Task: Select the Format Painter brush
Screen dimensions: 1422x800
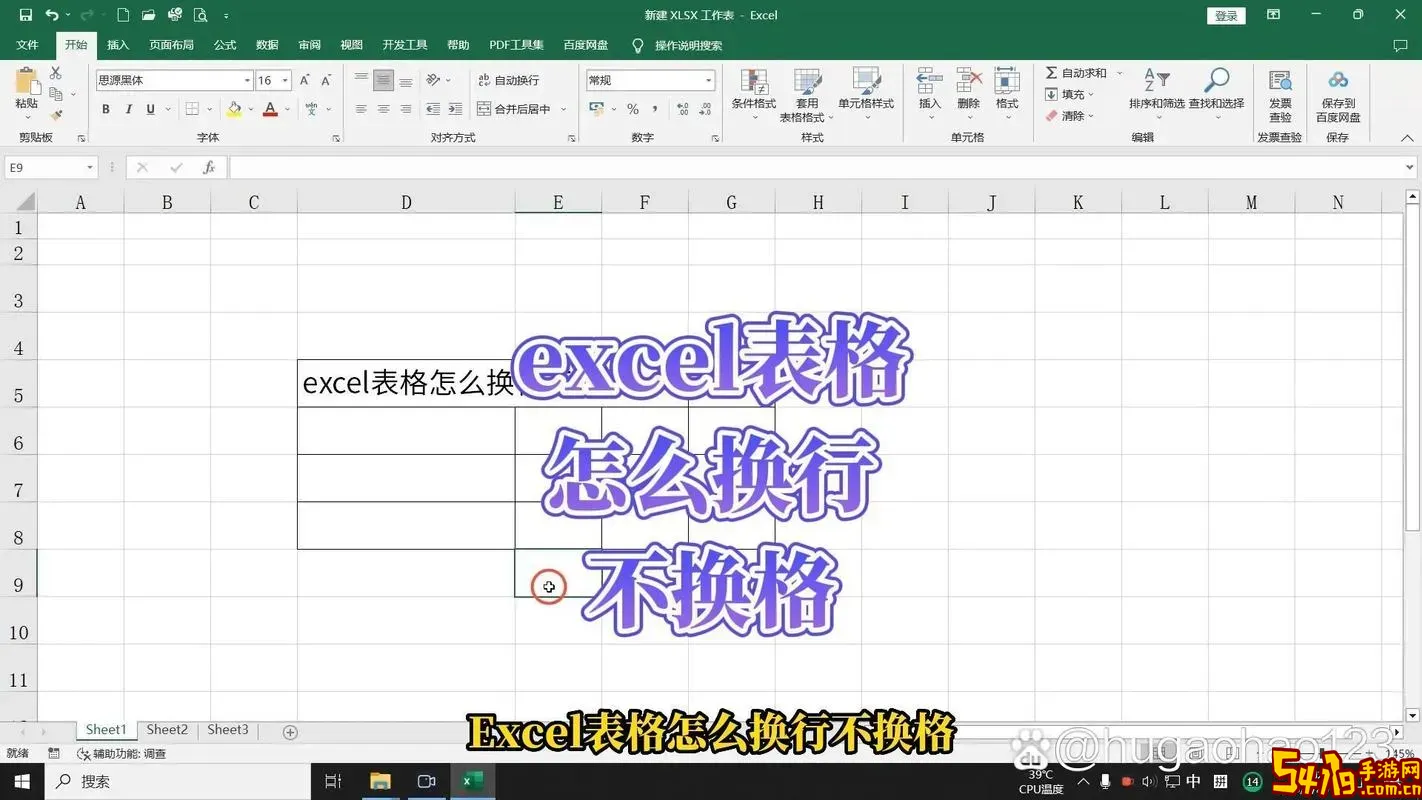Action: pyautogui.click(x=55, y=115)
